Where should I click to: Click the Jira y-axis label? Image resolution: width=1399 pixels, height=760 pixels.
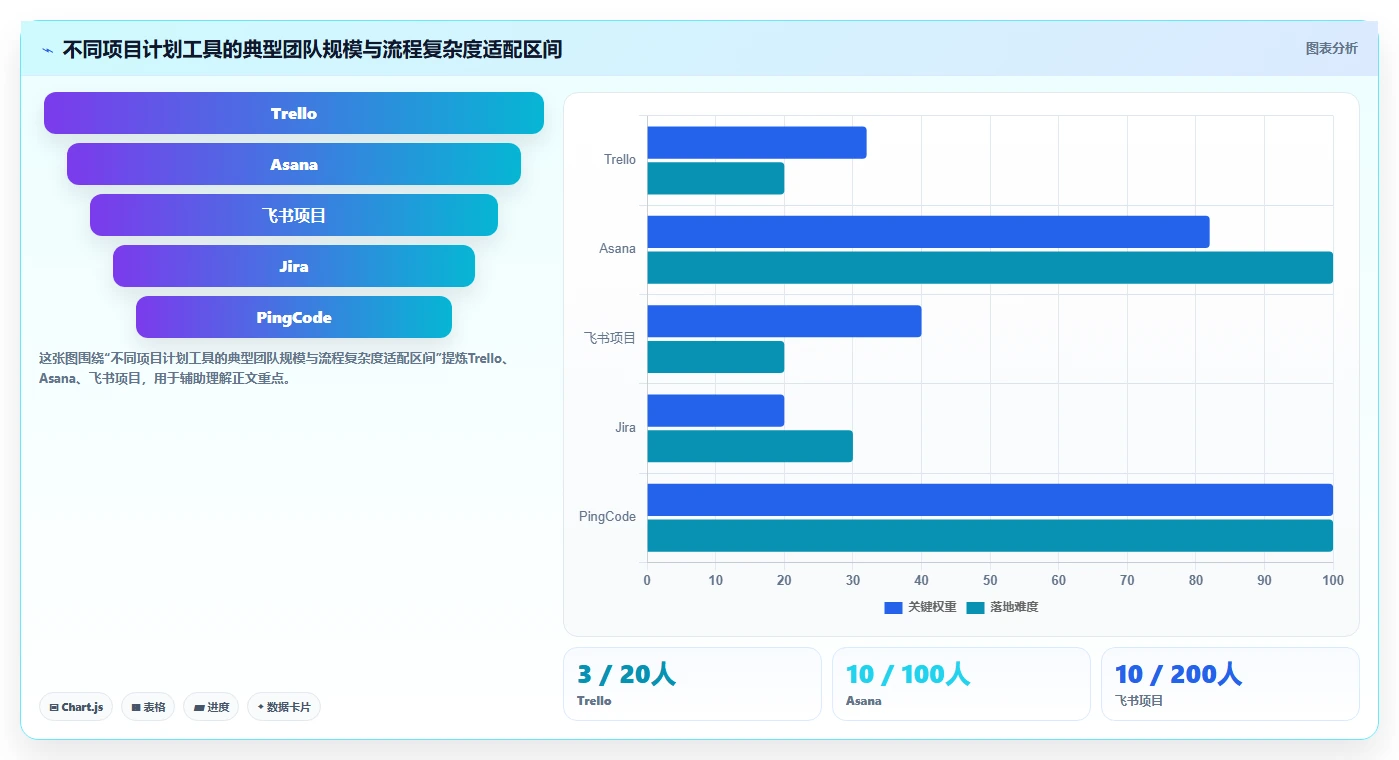tap(626, 428)
